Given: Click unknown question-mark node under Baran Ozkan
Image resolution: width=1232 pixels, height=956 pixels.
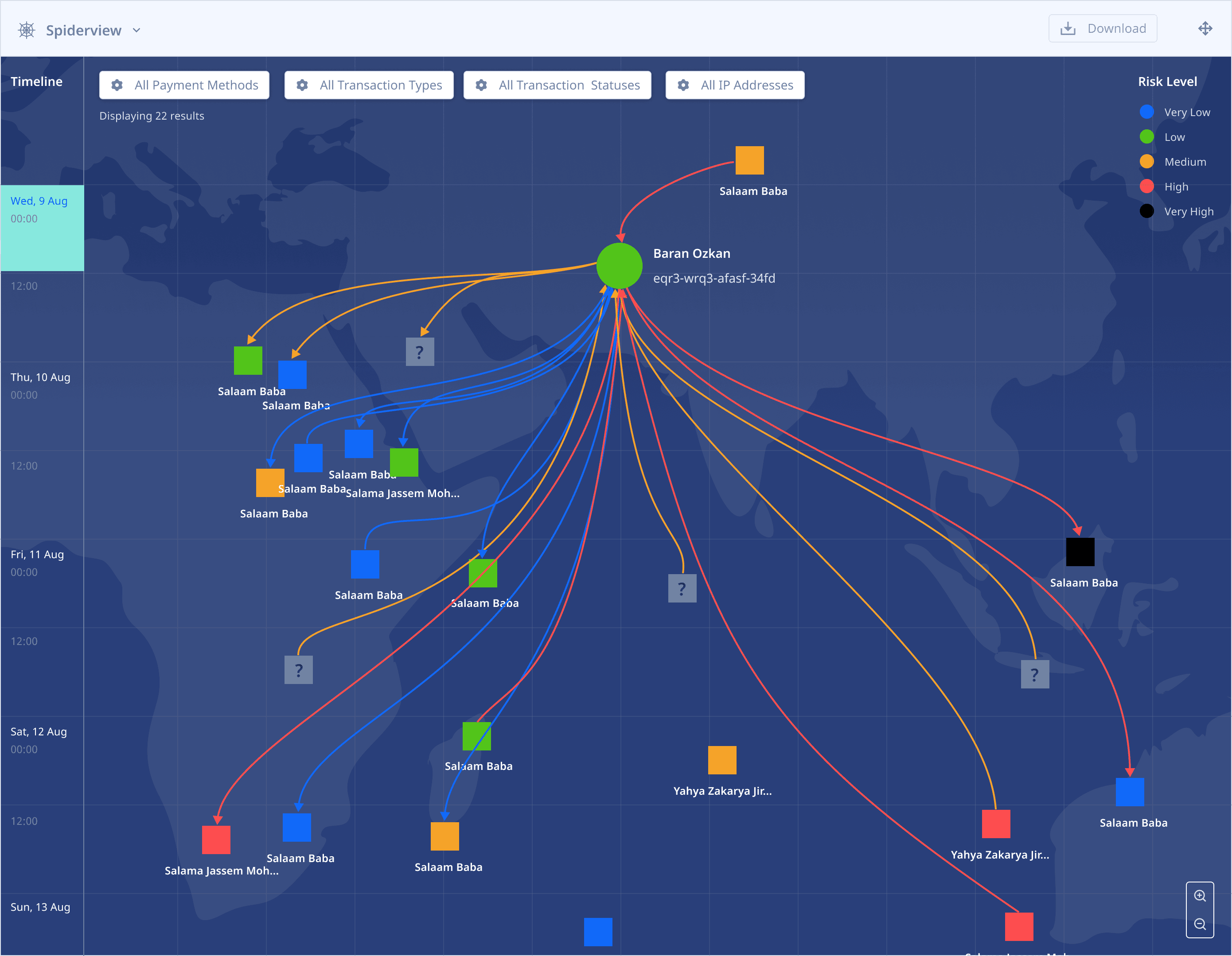Looking at the screenshot, I should point(682,588).
